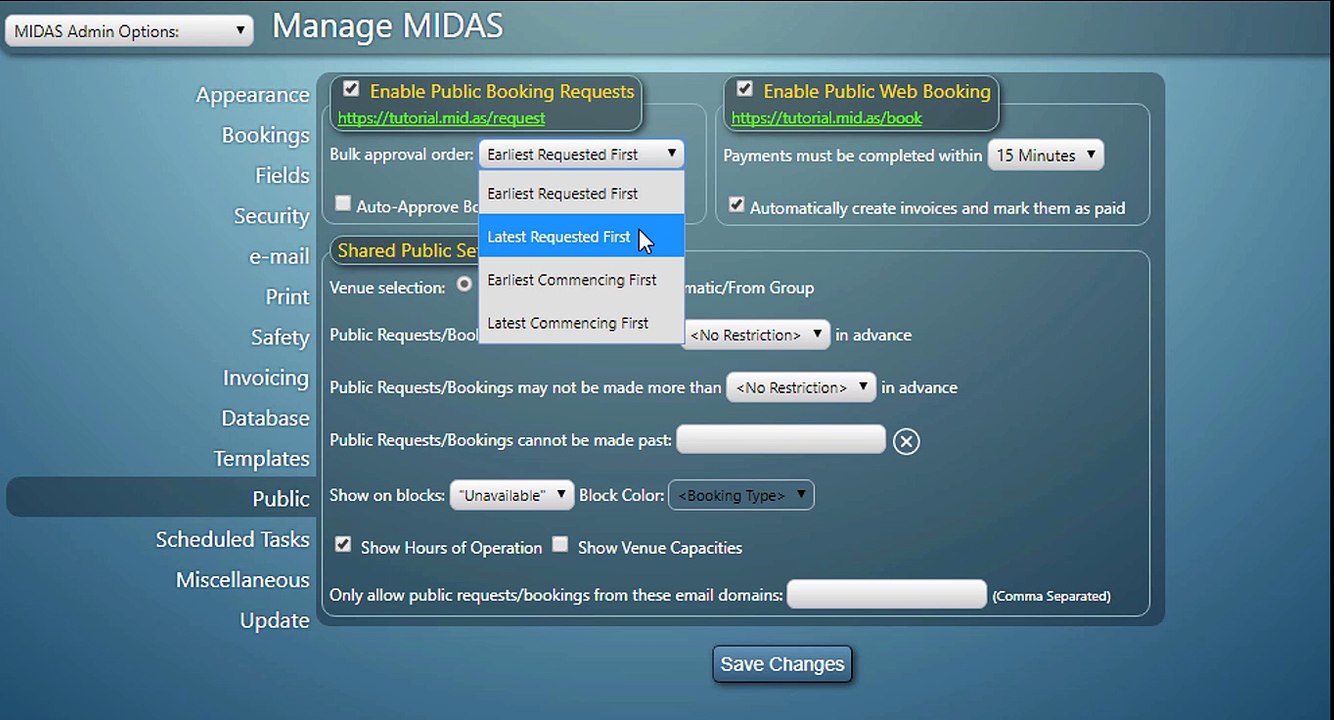The width and height of the screenshot is (1334, 720).
Task: Switch to the Fields tab
Action: coord(282,175)
